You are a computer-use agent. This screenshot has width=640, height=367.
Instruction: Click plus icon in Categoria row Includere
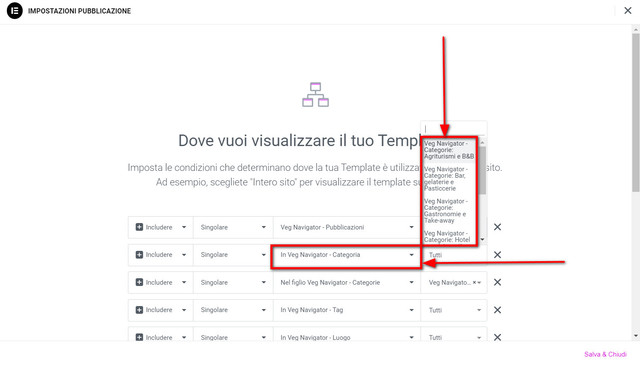click(139, 255)
